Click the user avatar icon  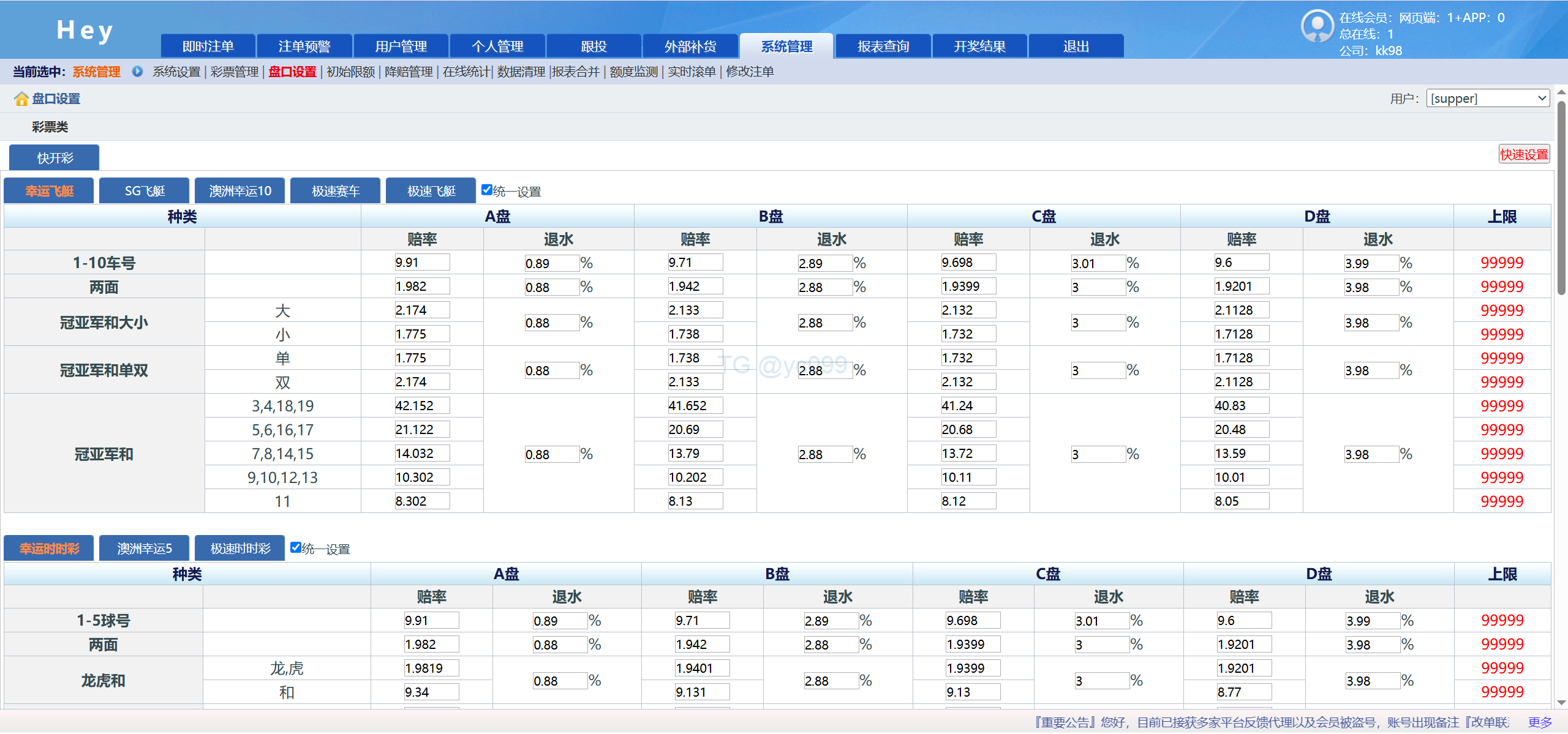pos(1317,26)
